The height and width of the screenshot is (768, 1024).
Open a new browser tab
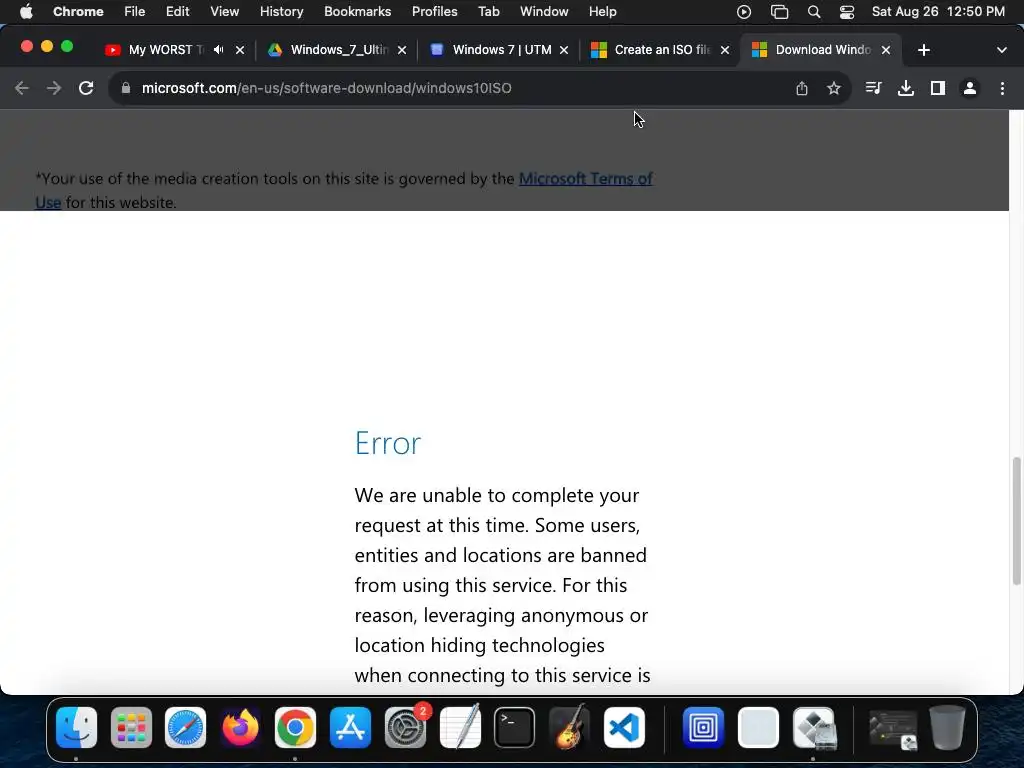(923, 50)
